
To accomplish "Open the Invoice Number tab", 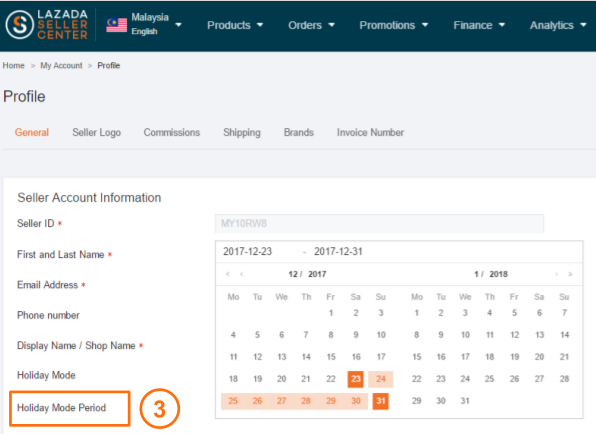I will point(370,133).
